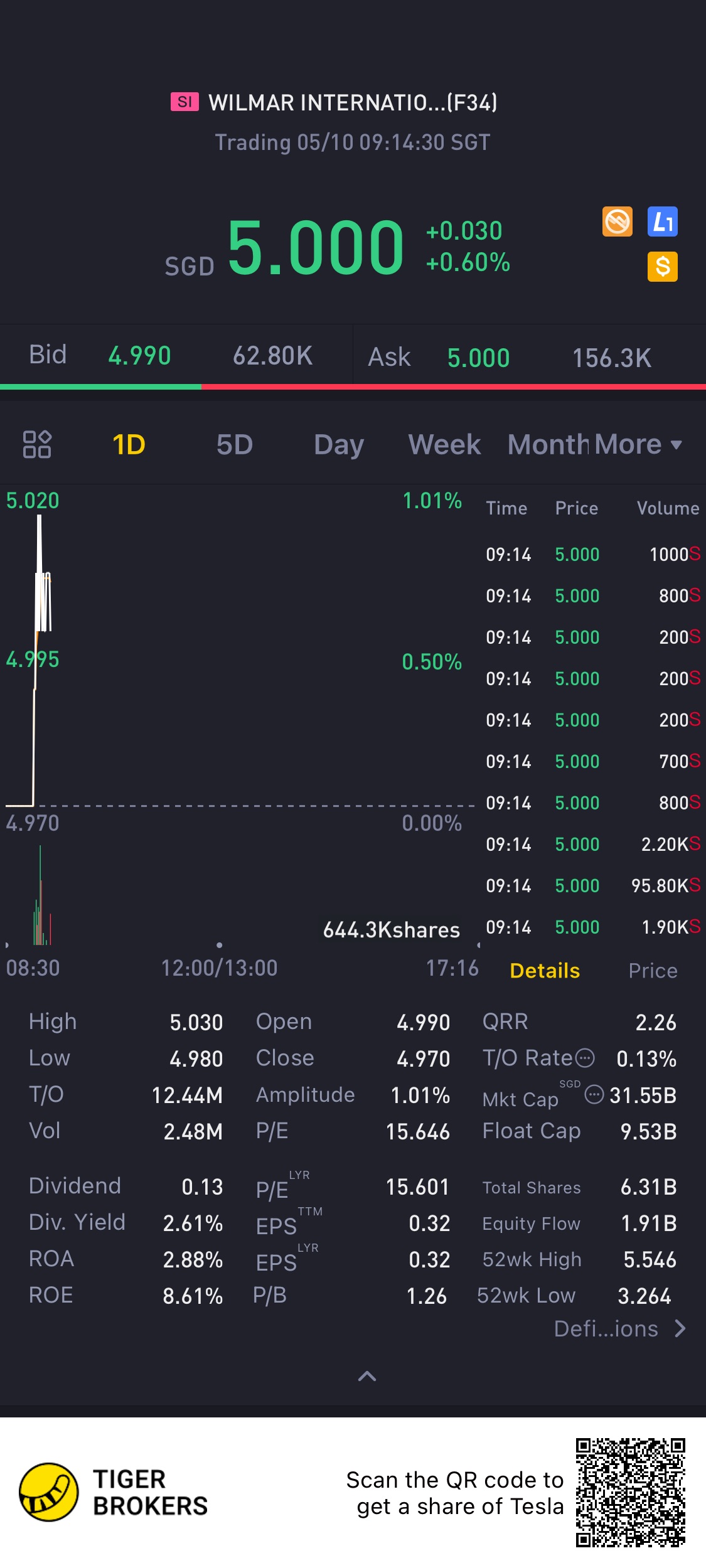Tap the orange no-short-selling icon

point(617,221)
